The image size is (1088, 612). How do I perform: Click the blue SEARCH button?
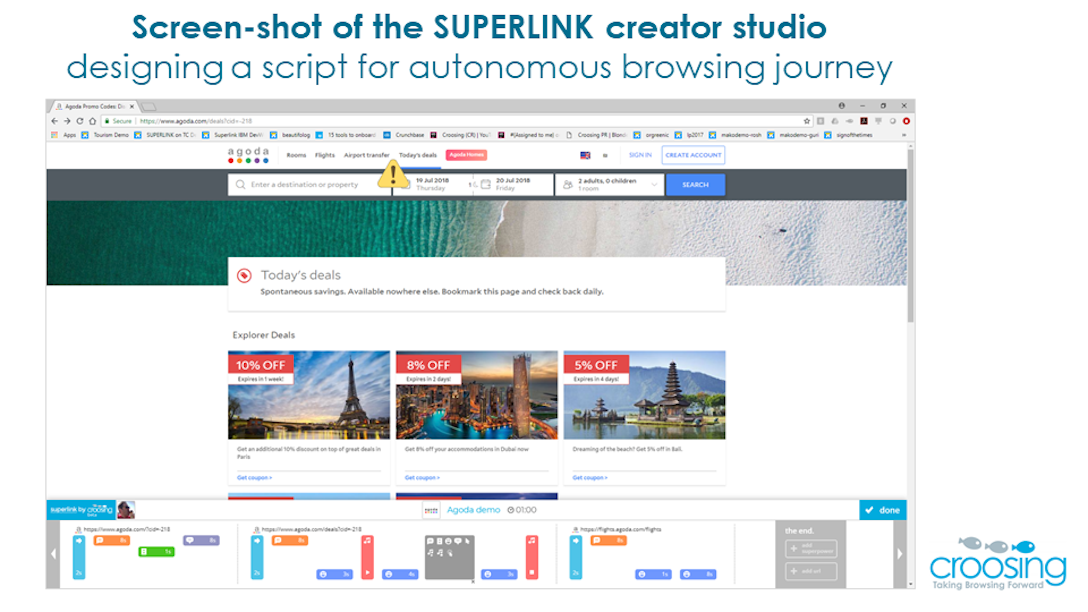pyautogui.click(x=695, y=184)
